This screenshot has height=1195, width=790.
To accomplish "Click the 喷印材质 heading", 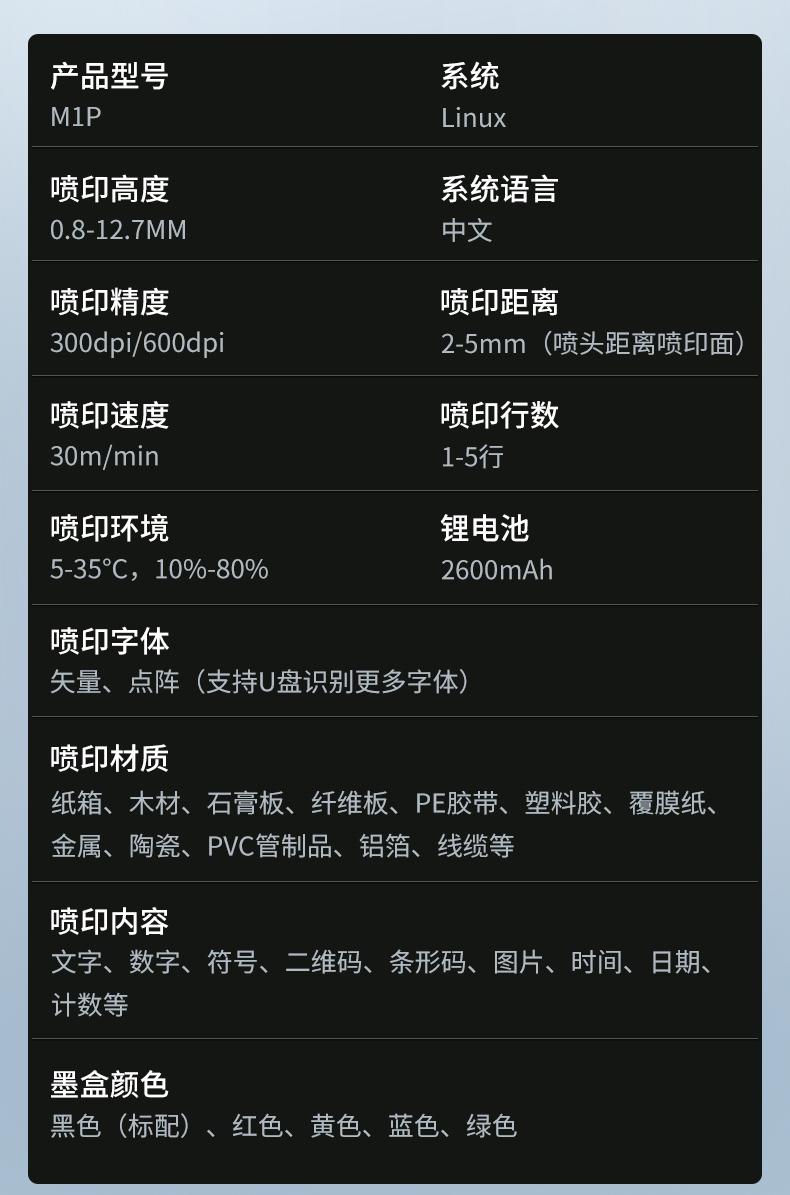I will (109, 758).
